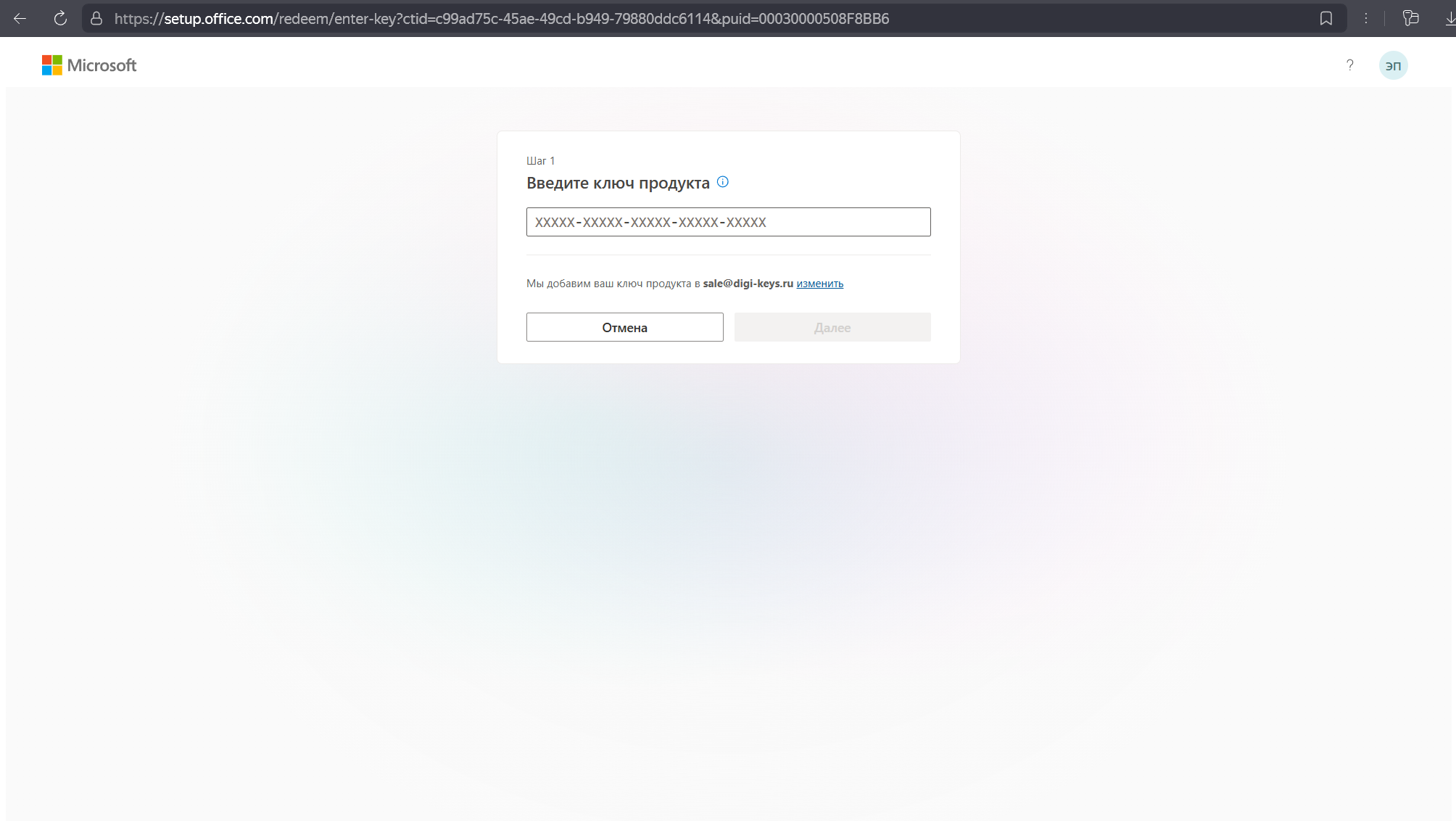Bookmark this page with the bookmark icon
The width and height of the screenshot is (1456, 821).
(1326, 19)
